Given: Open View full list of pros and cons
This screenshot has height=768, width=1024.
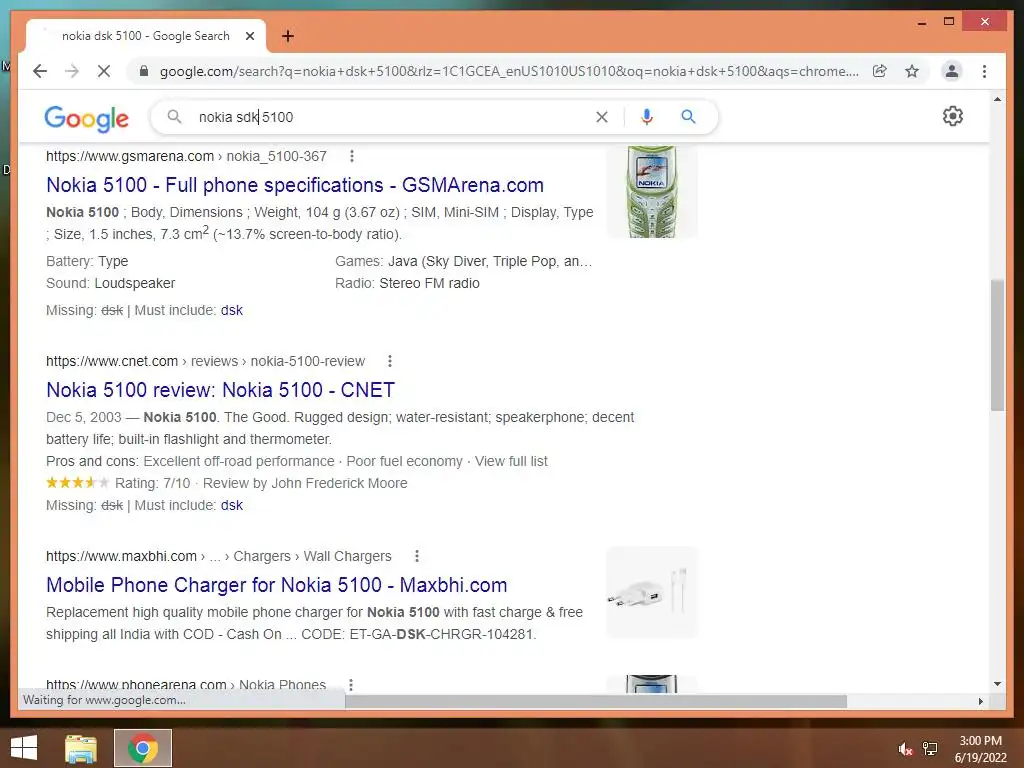Looking at the screenshot, I should click(511, 461).
